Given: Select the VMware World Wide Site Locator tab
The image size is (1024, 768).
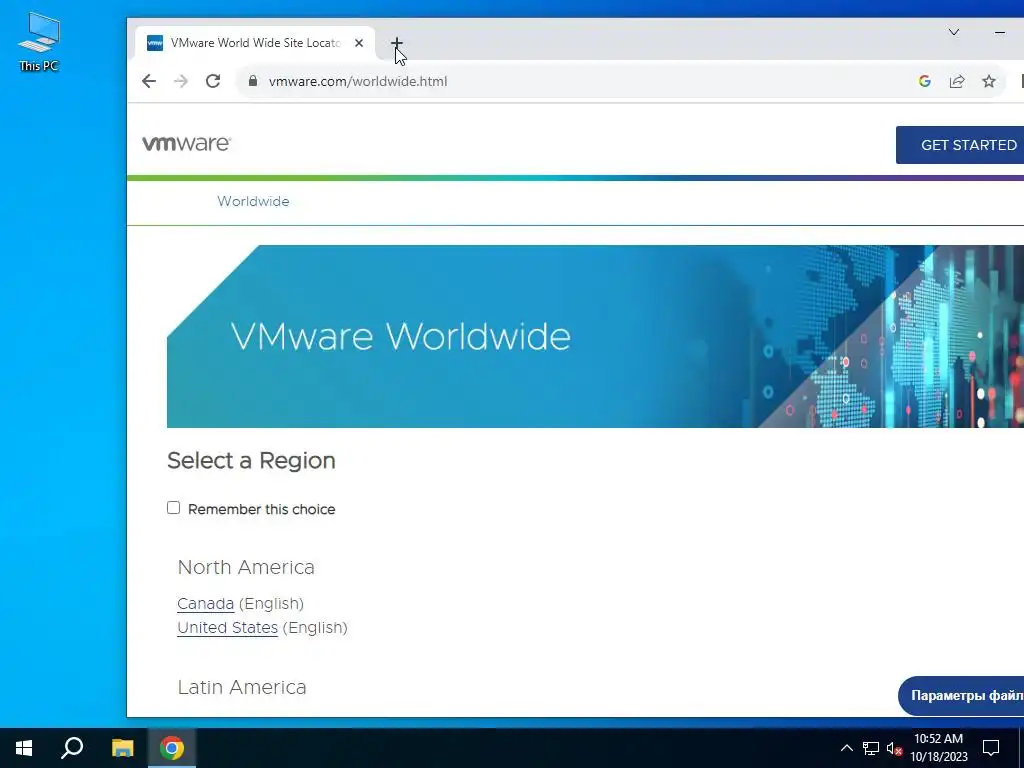Looking at the screenshot, I should [255, 43].
